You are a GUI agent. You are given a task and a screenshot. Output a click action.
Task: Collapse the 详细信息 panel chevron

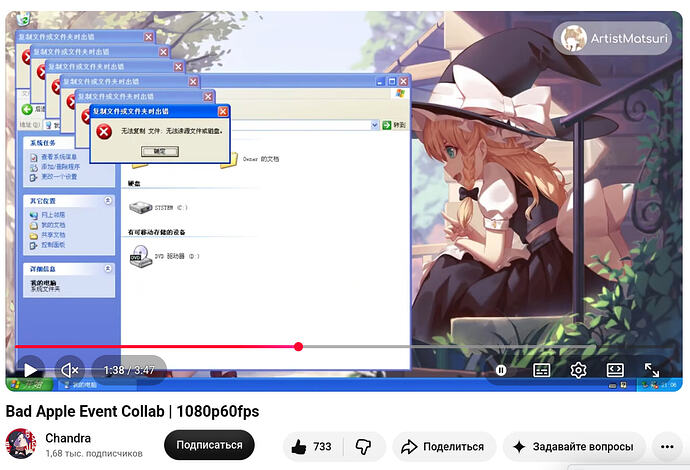point(108,268)
